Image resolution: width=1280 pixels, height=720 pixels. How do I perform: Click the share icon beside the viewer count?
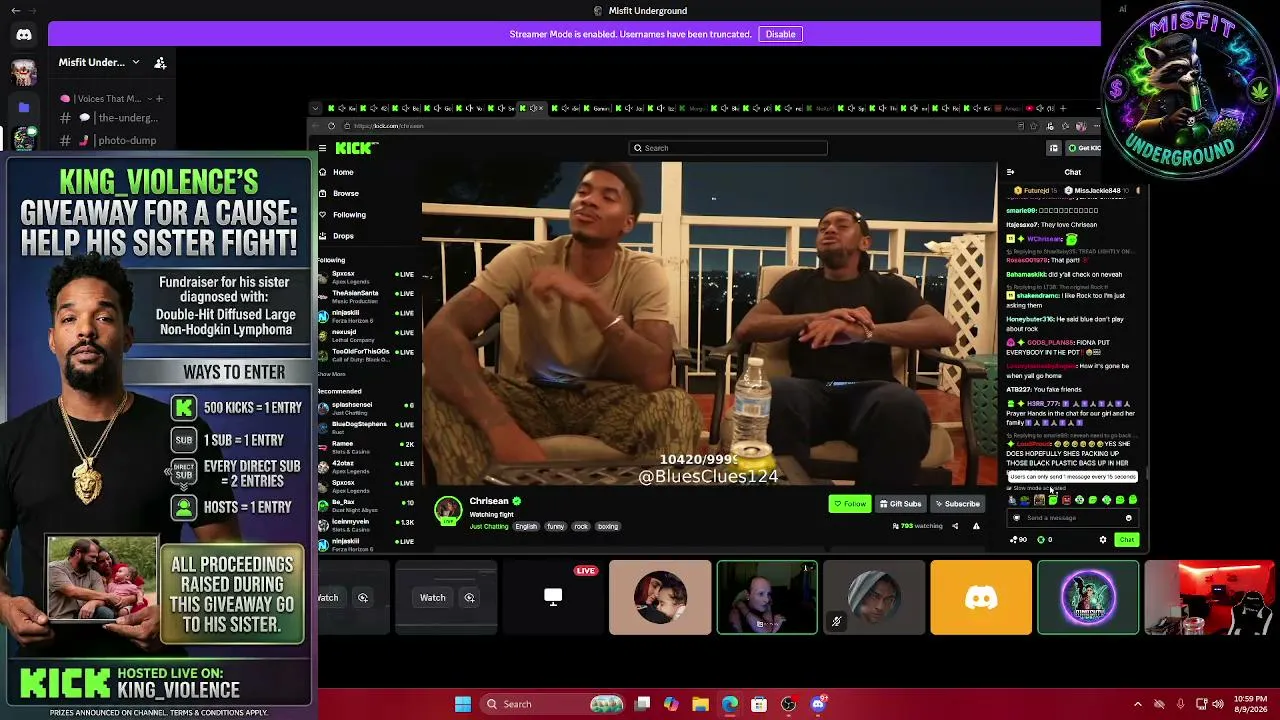[x=955, y=526]
